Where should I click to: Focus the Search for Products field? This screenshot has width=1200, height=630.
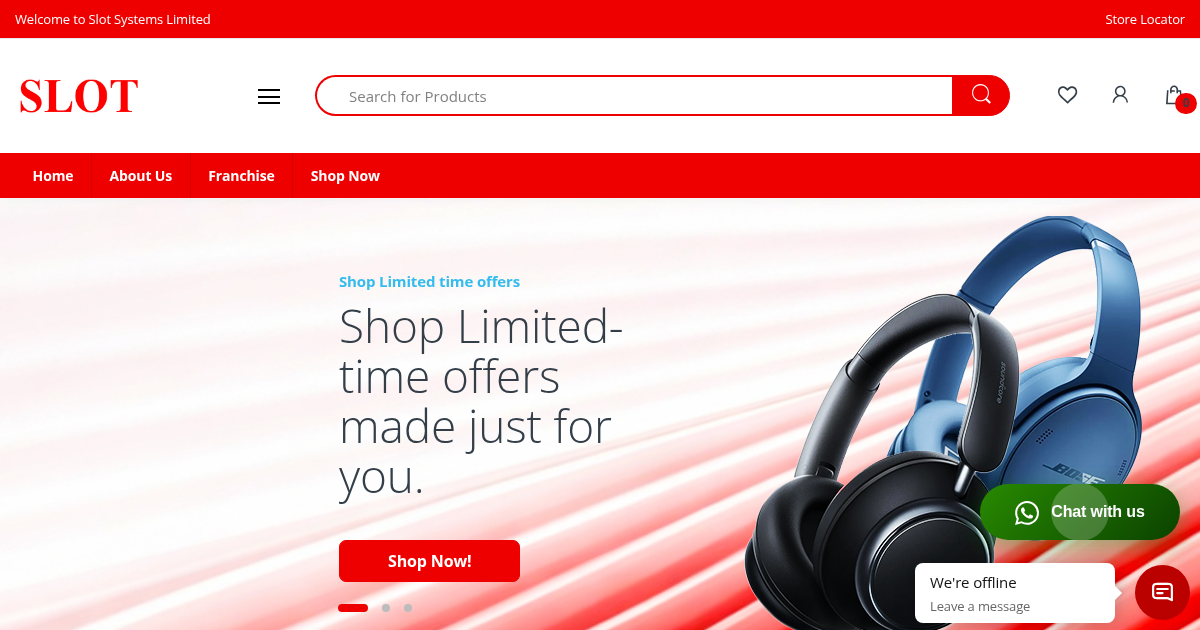pos(634,96)
